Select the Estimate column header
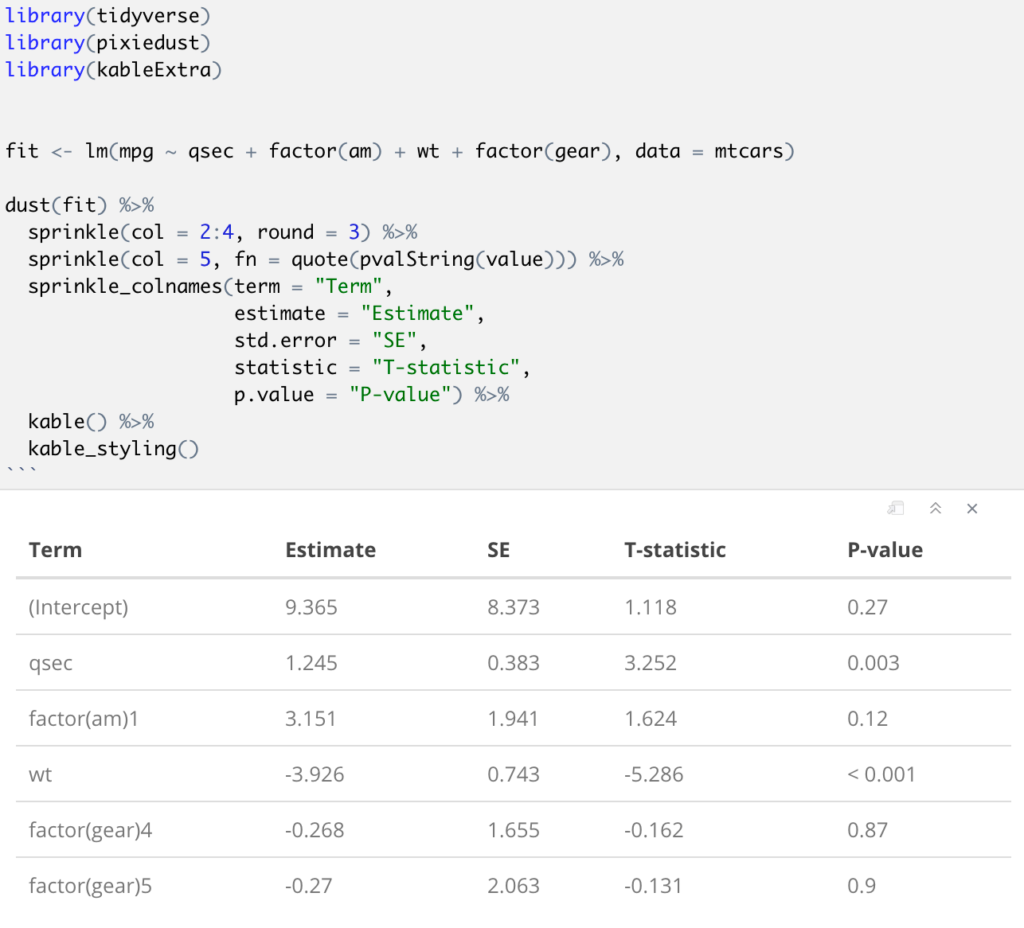This screenshot has height=928, width=1024. (330, 549)
